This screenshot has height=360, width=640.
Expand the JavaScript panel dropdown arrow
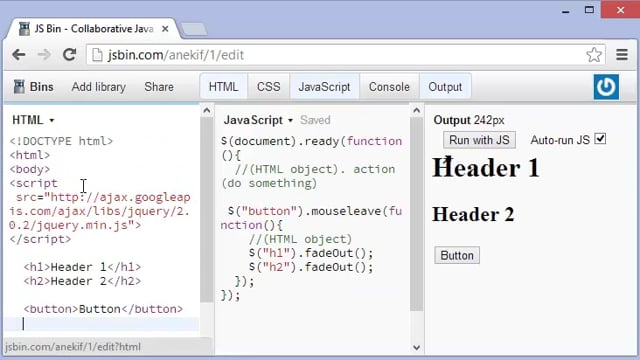290,120
